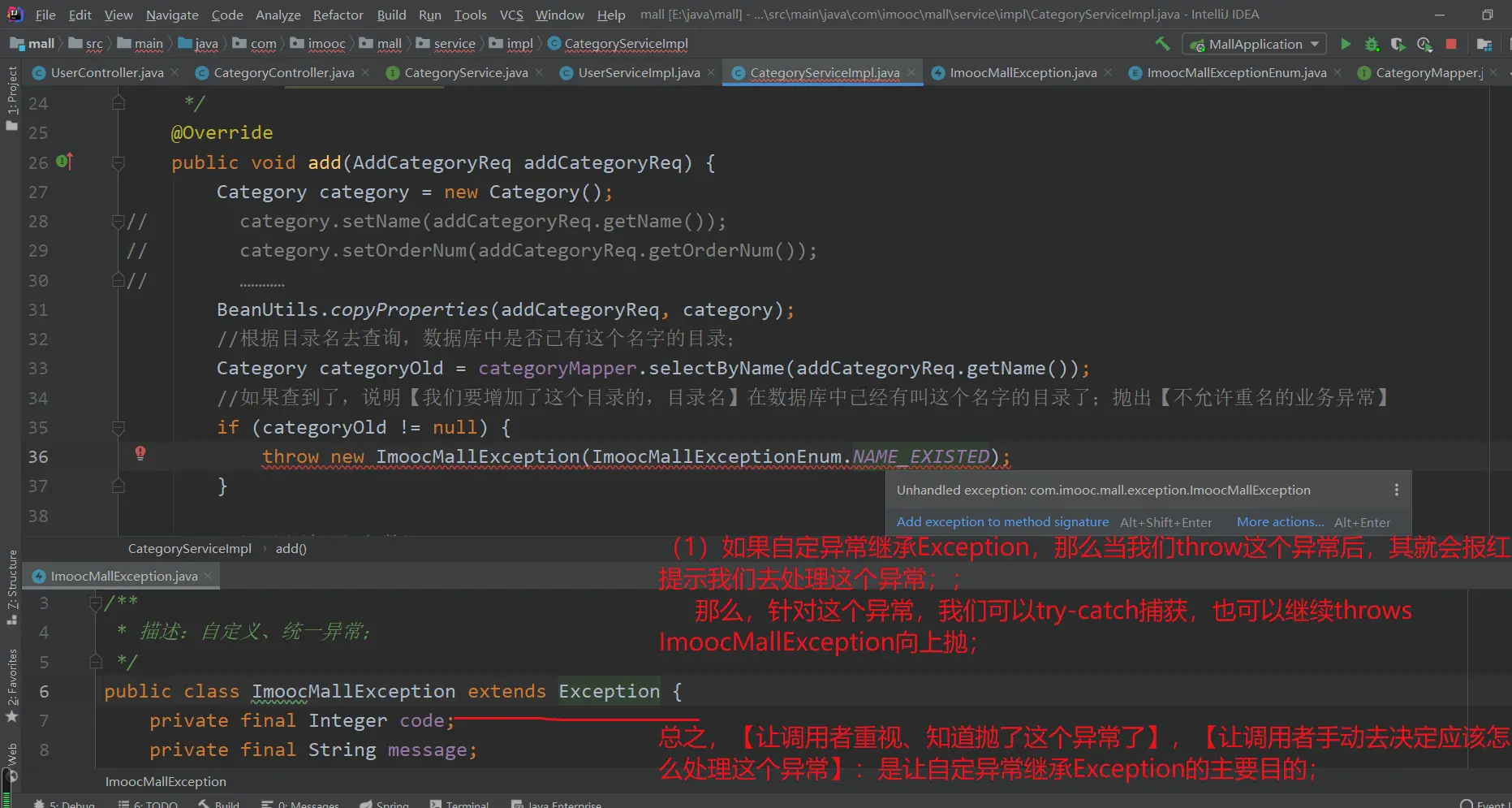Viewport: 1512px width, 808px height.
Task: Start debugging with the bug icon
Action: coord(1372,44)
